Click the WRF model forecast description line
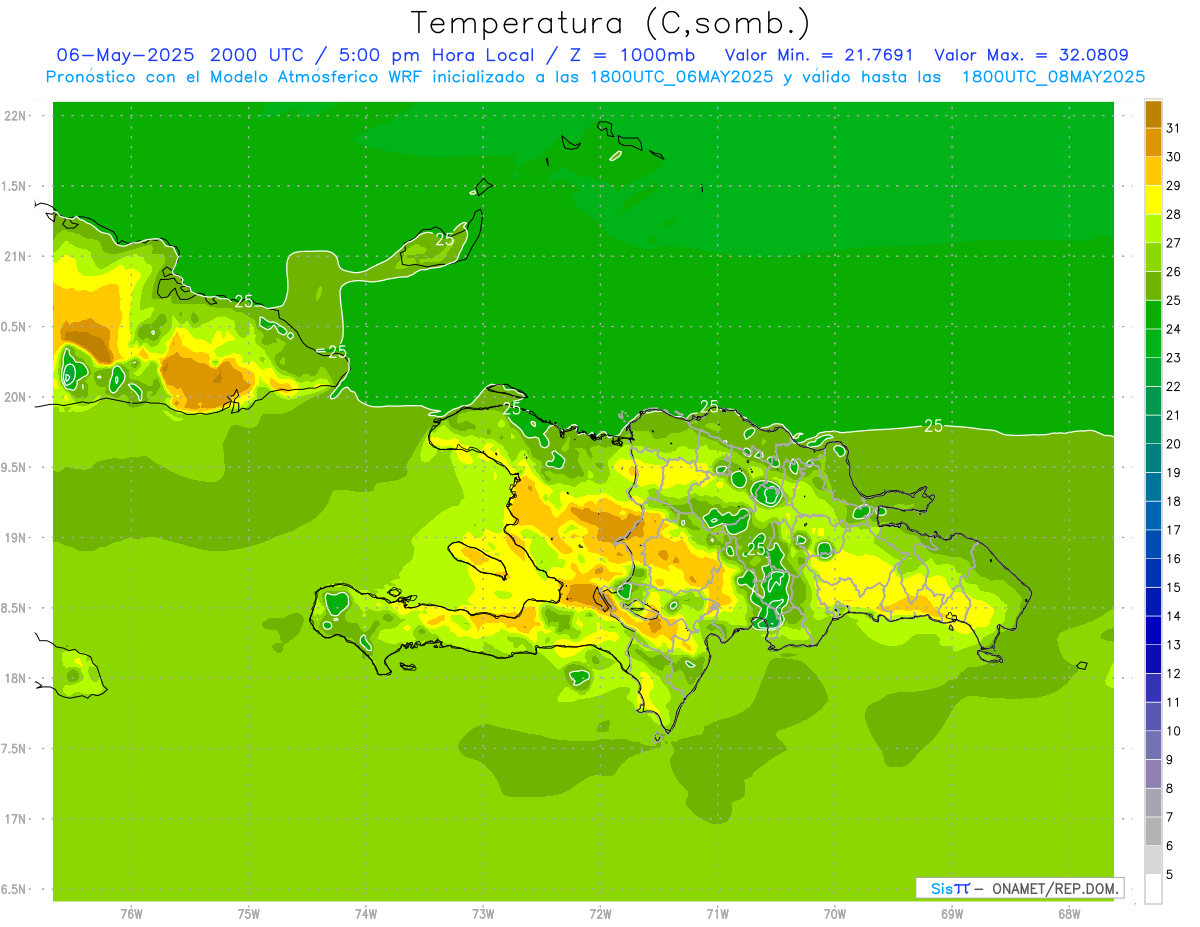Viewport: 1200px width, 927px height. pos(595,76)
